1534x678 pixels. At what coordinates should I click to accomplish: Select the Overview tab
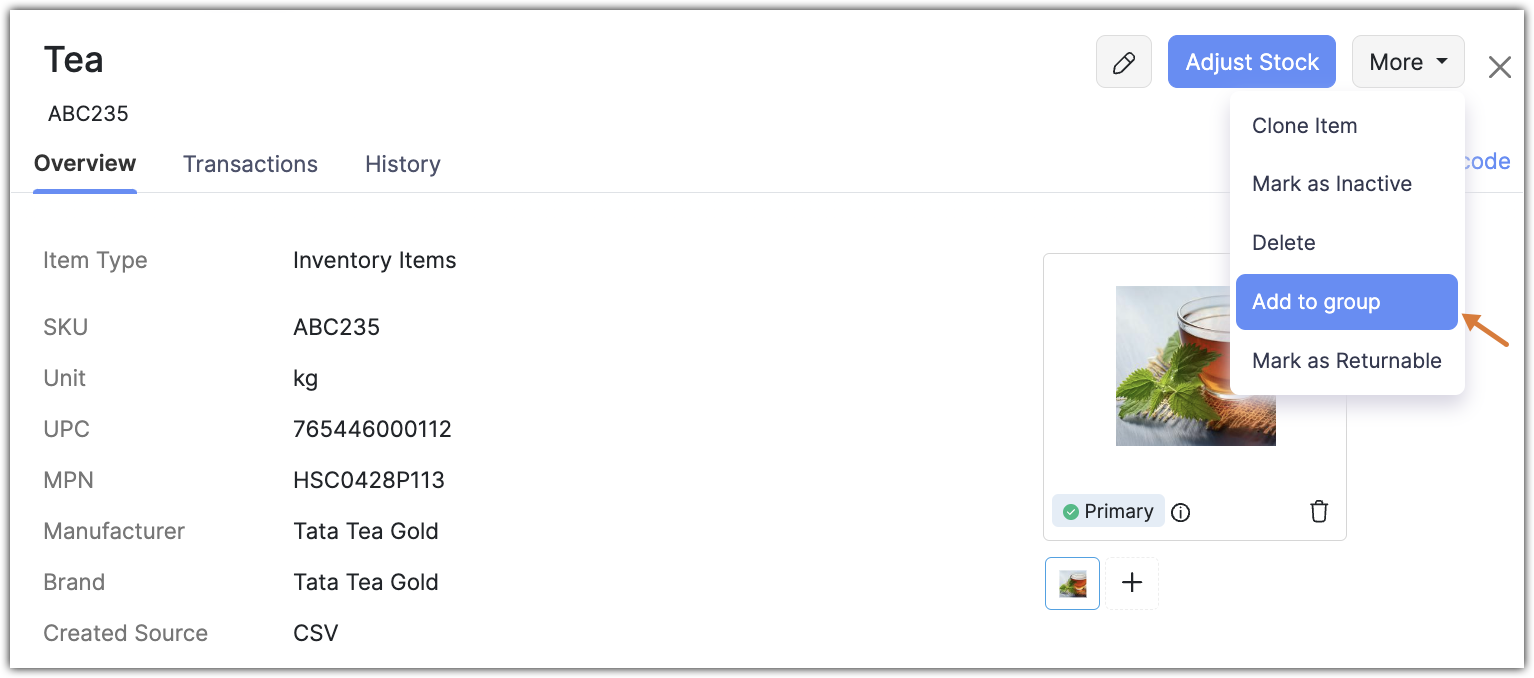pos(85,163)
